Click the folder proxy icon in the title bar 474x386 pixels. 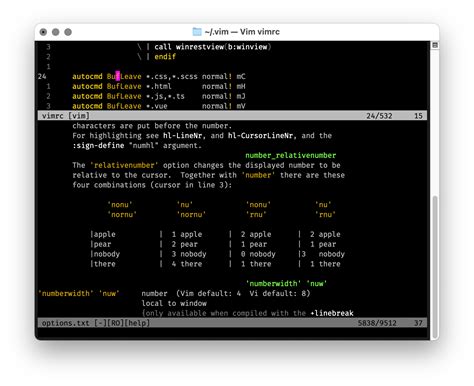(x=197, y=32)
